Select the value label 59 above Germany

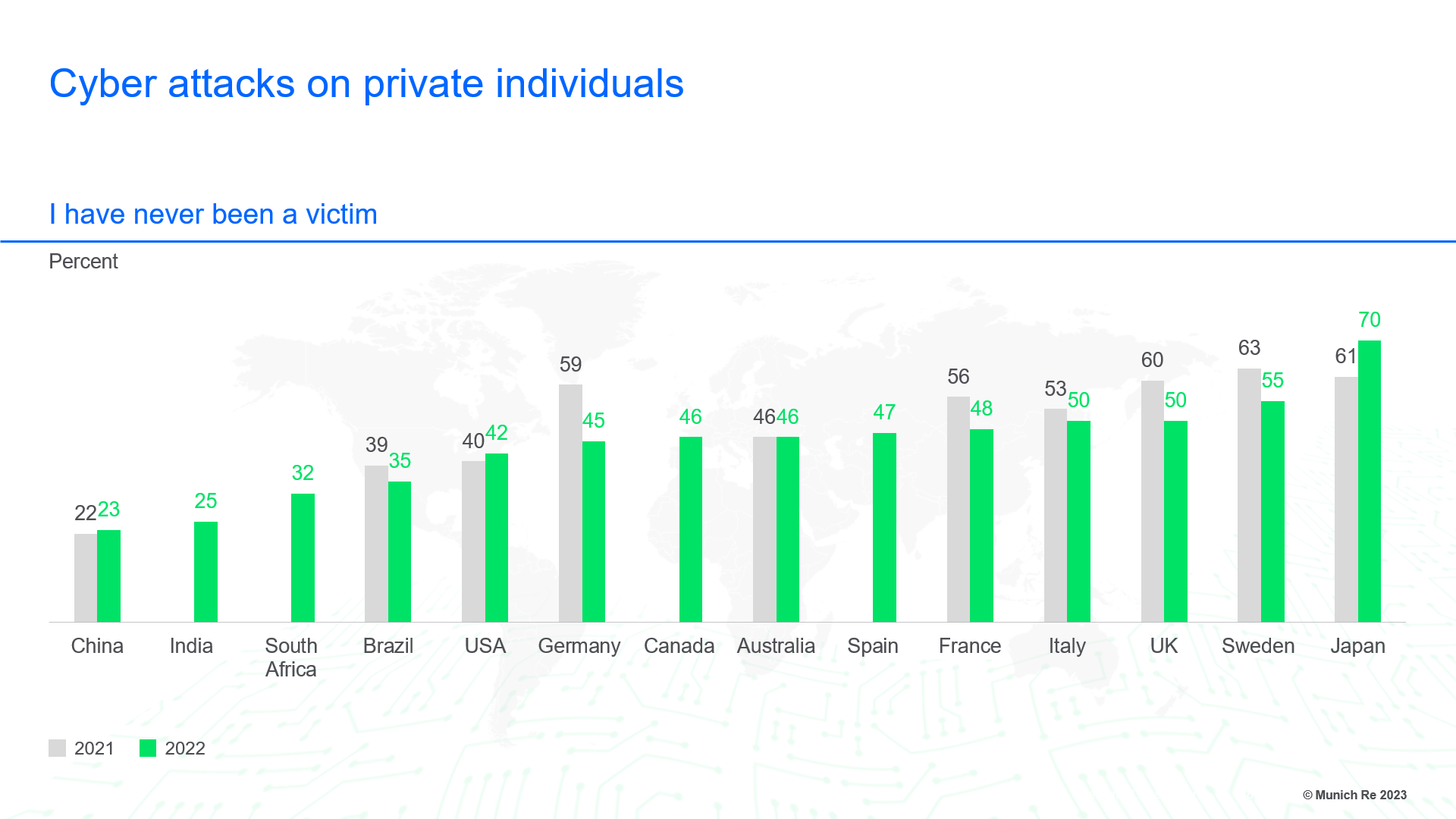pos(570,365)
